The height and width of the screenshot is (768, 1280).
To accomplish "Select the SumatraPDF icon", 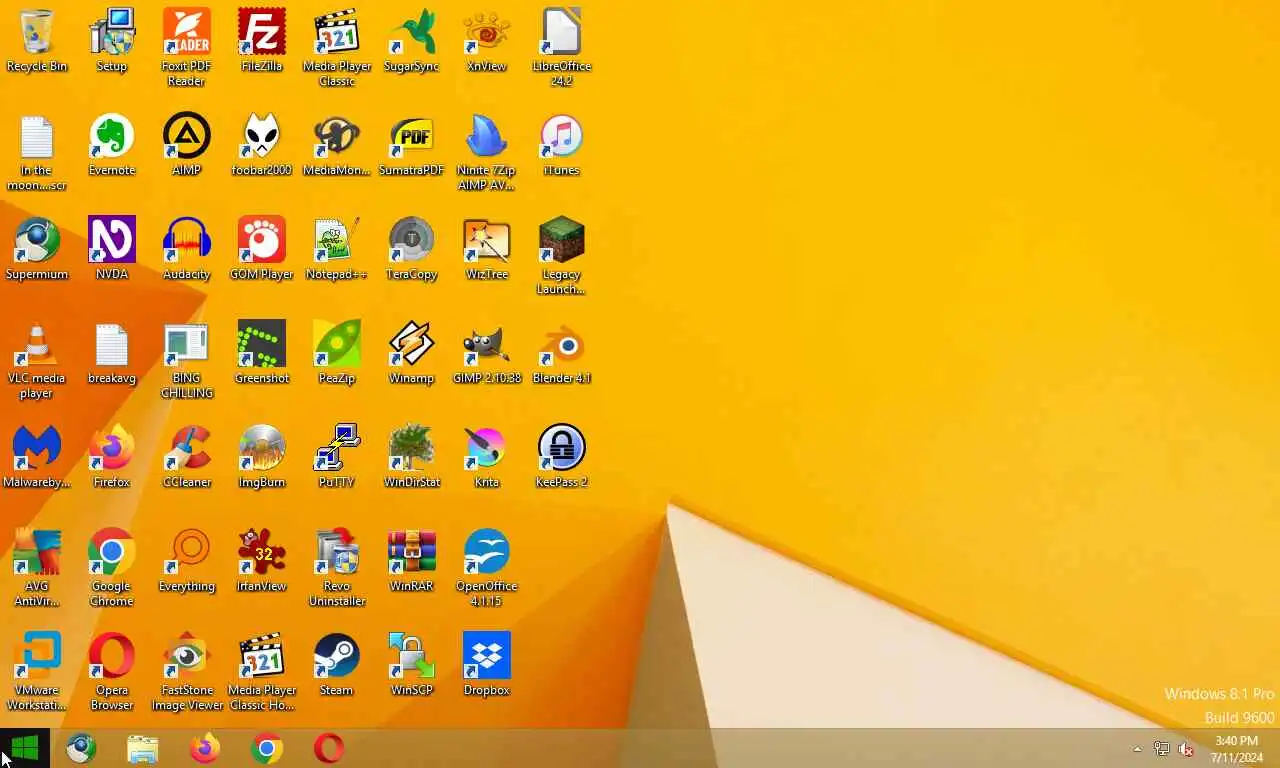I will [412, 136].
